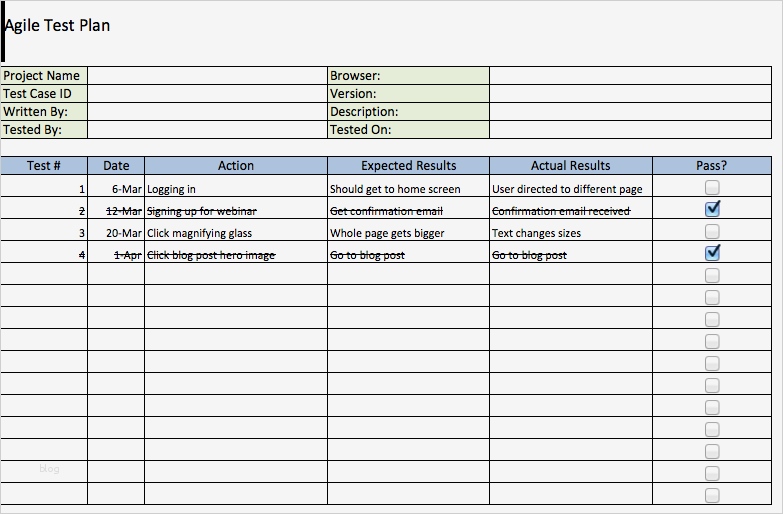The height and width of the screenshot is (514, 783).
Task: Tick the first empty-row Pass checkbox
Action: [x=712, y=275]
